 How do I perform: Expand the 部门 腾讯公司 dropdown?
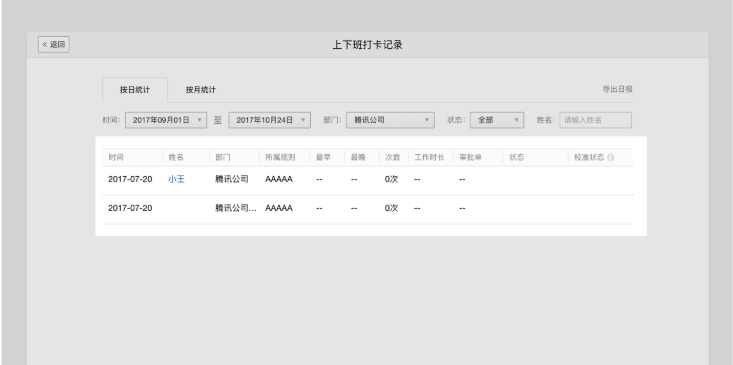390,120
